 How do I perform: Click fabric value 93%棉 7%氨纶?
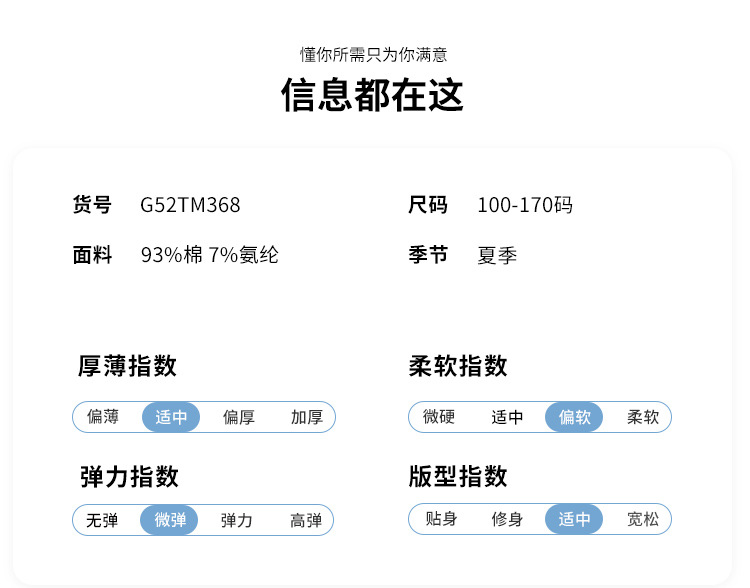(210, 255)
